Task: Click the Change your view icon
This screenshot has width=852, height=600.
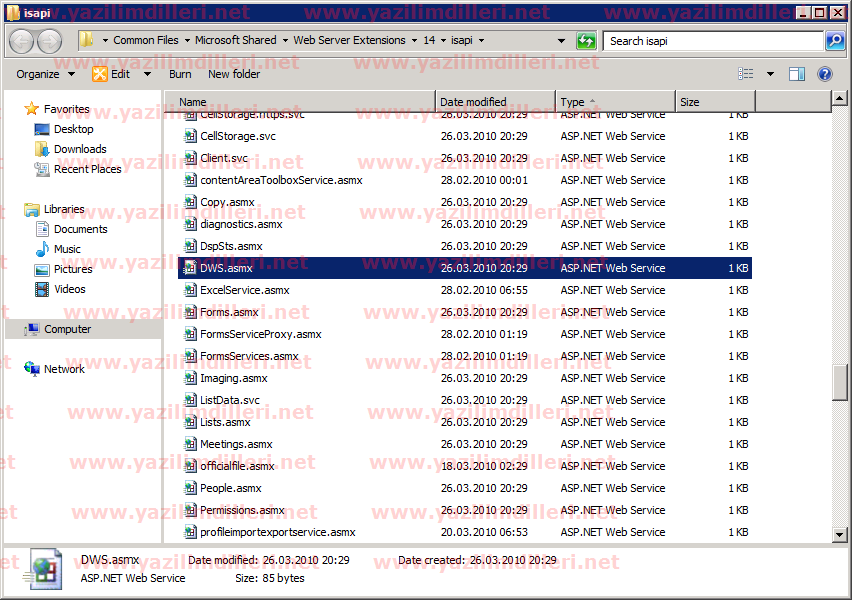Action: pos(746,74)
